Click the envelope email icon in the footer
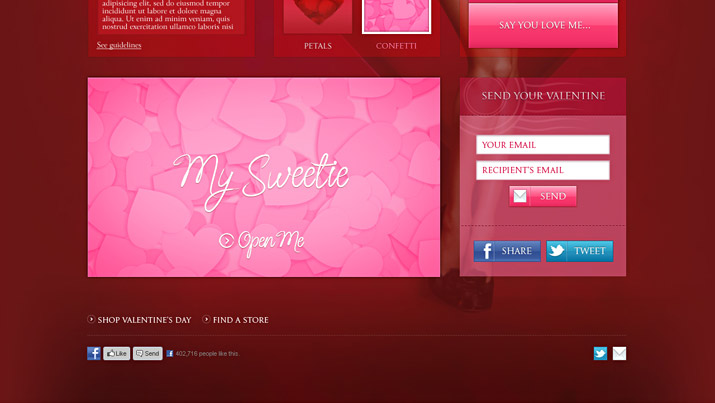This screenshot has height=403, width=715. point(620,353)
